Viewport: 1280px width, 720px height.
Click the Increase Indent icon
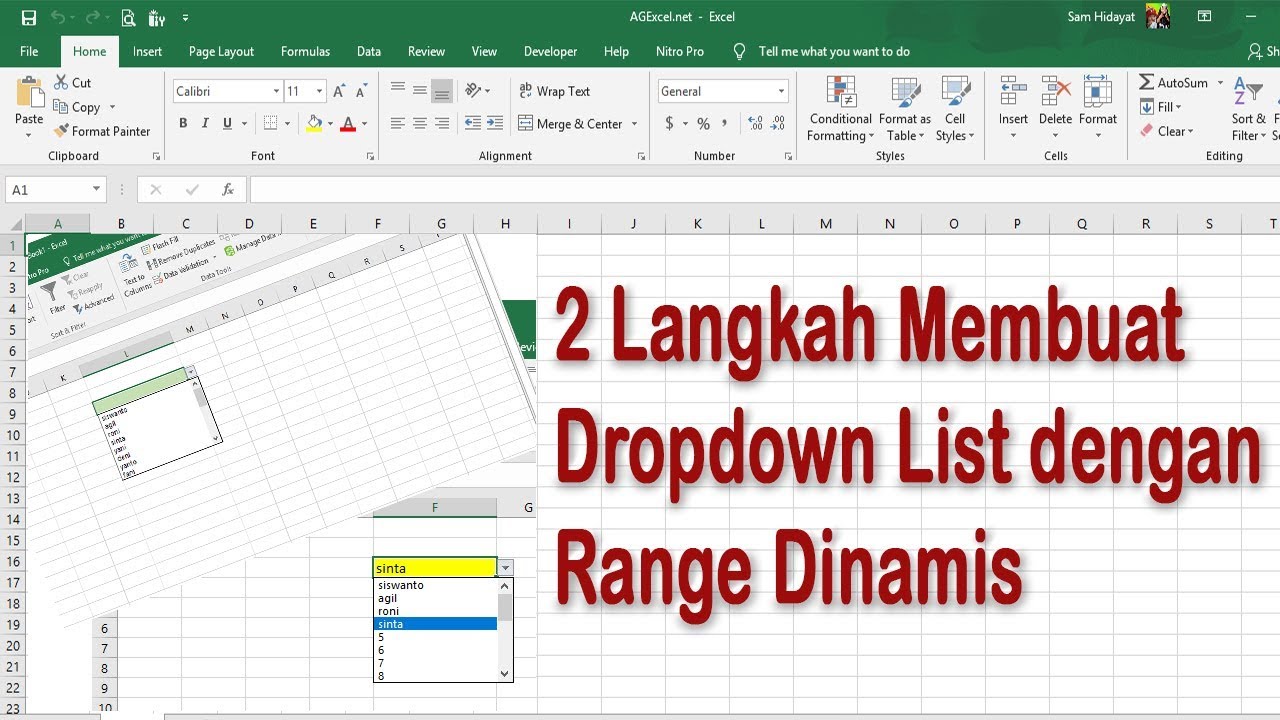click(497, 124)
